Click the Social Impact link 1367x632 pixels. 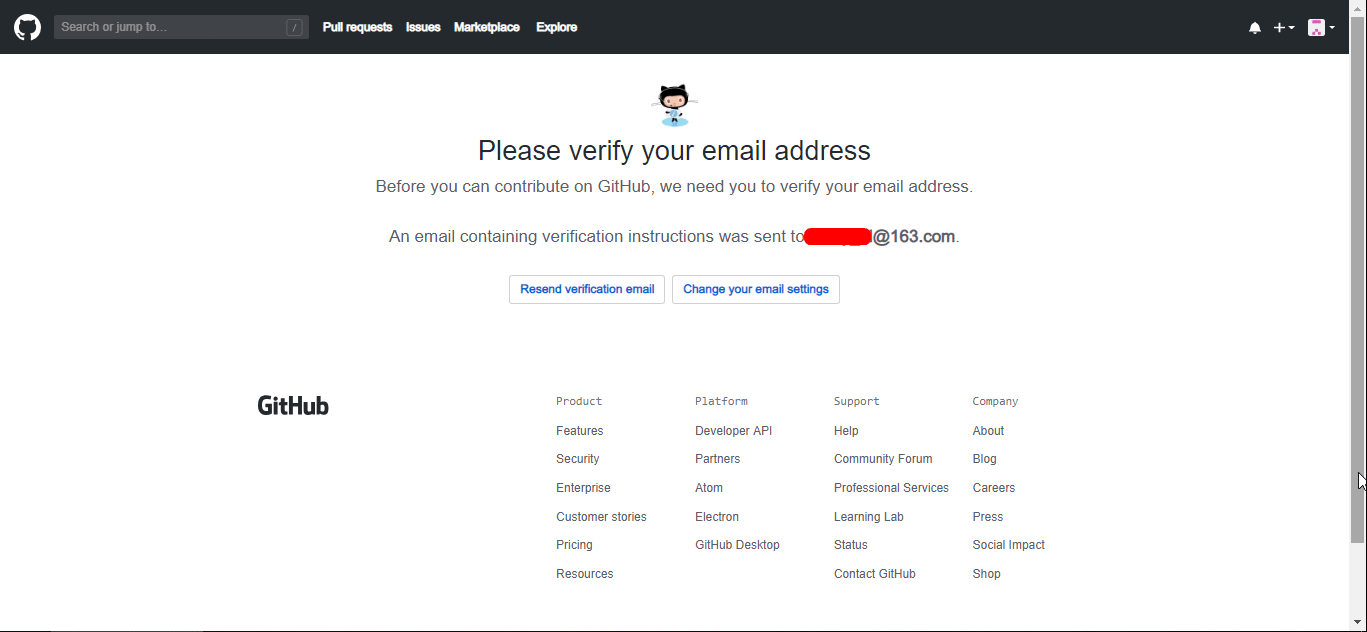[1008, 545]
